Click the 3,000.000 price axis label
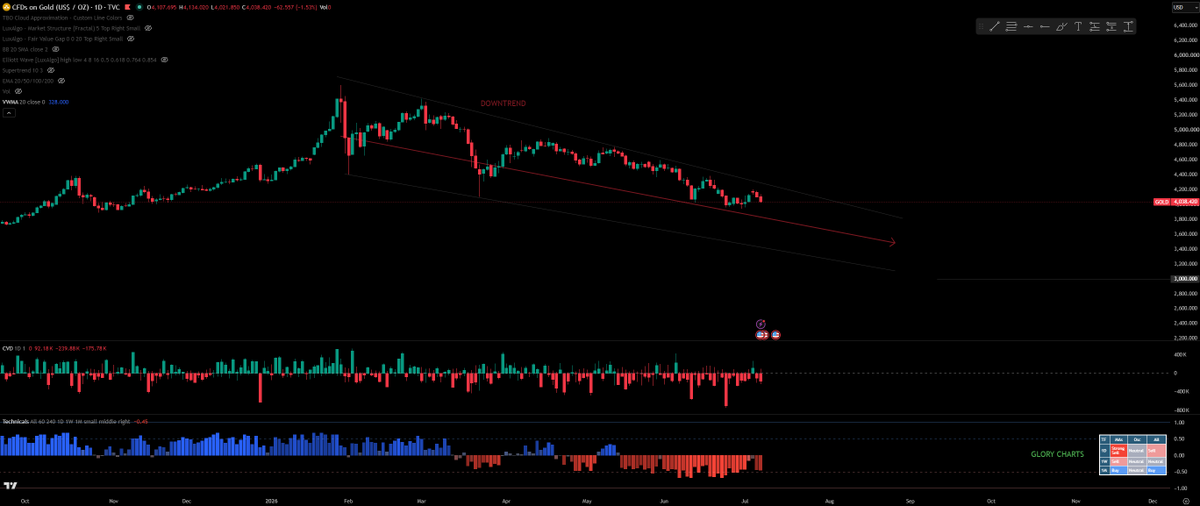Viewport: 1200px width, 506px height. tap(1186, 278)
